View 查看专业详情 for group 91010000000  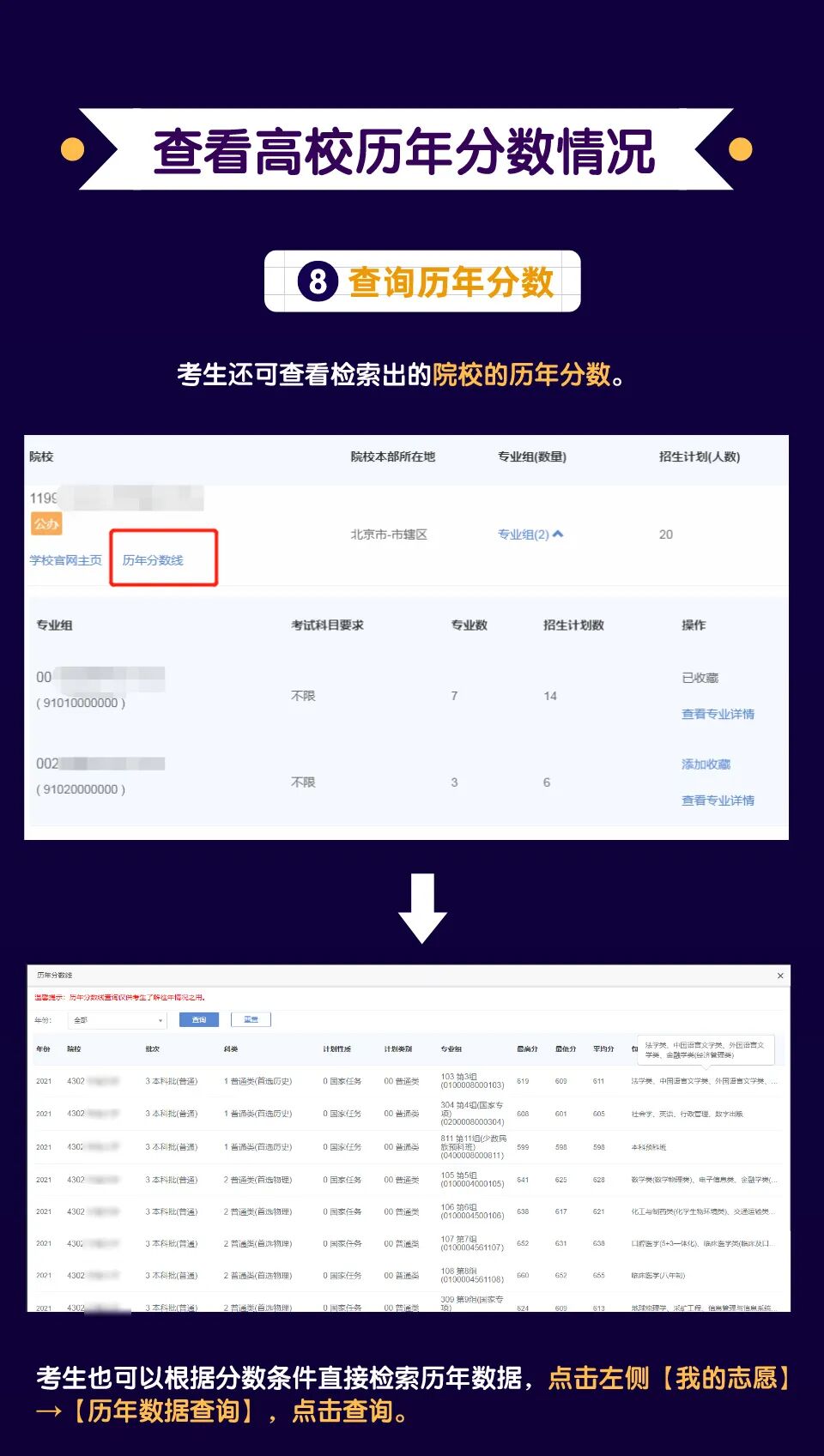[718, 714]
